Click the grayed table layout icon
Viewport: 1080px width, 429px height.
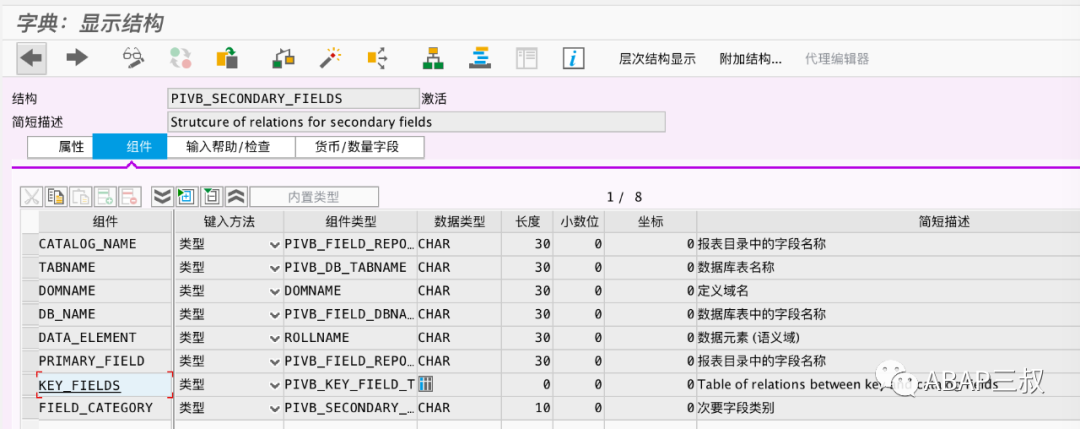pos(526,58)
